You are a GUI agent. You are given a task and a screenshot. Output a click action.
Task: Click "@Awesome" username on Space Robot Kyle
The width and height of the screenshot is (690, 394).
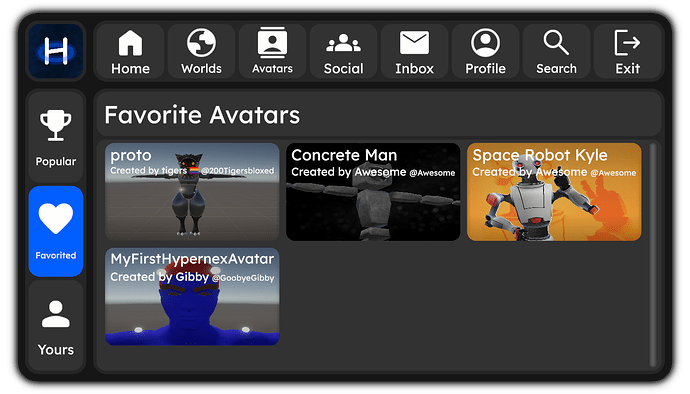pos(613,173)
